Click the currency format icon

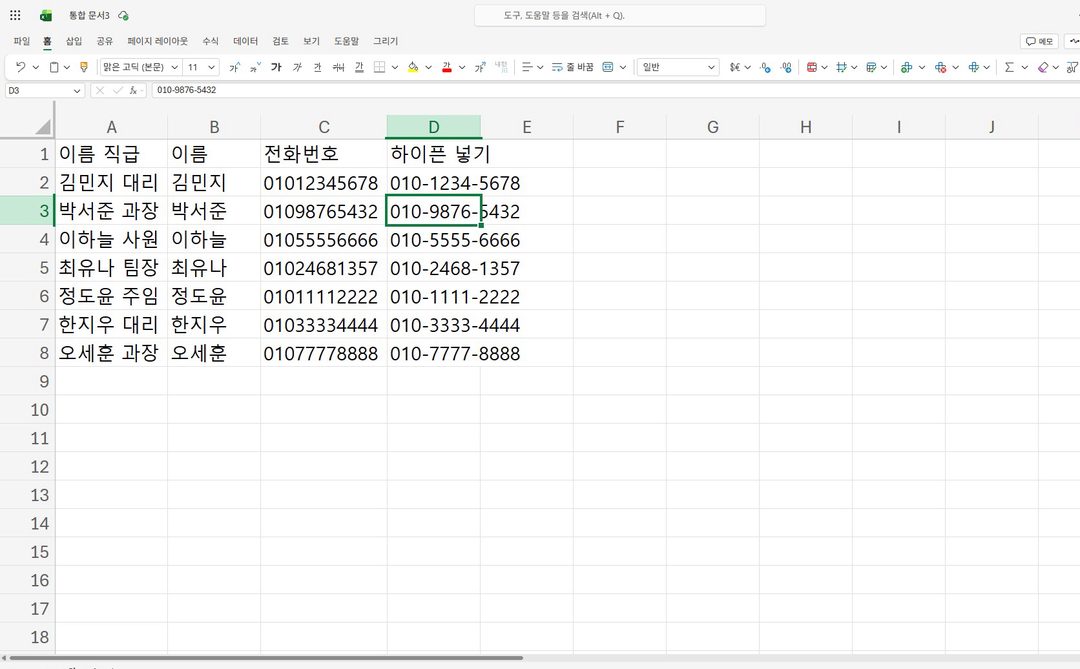point(735,67)
